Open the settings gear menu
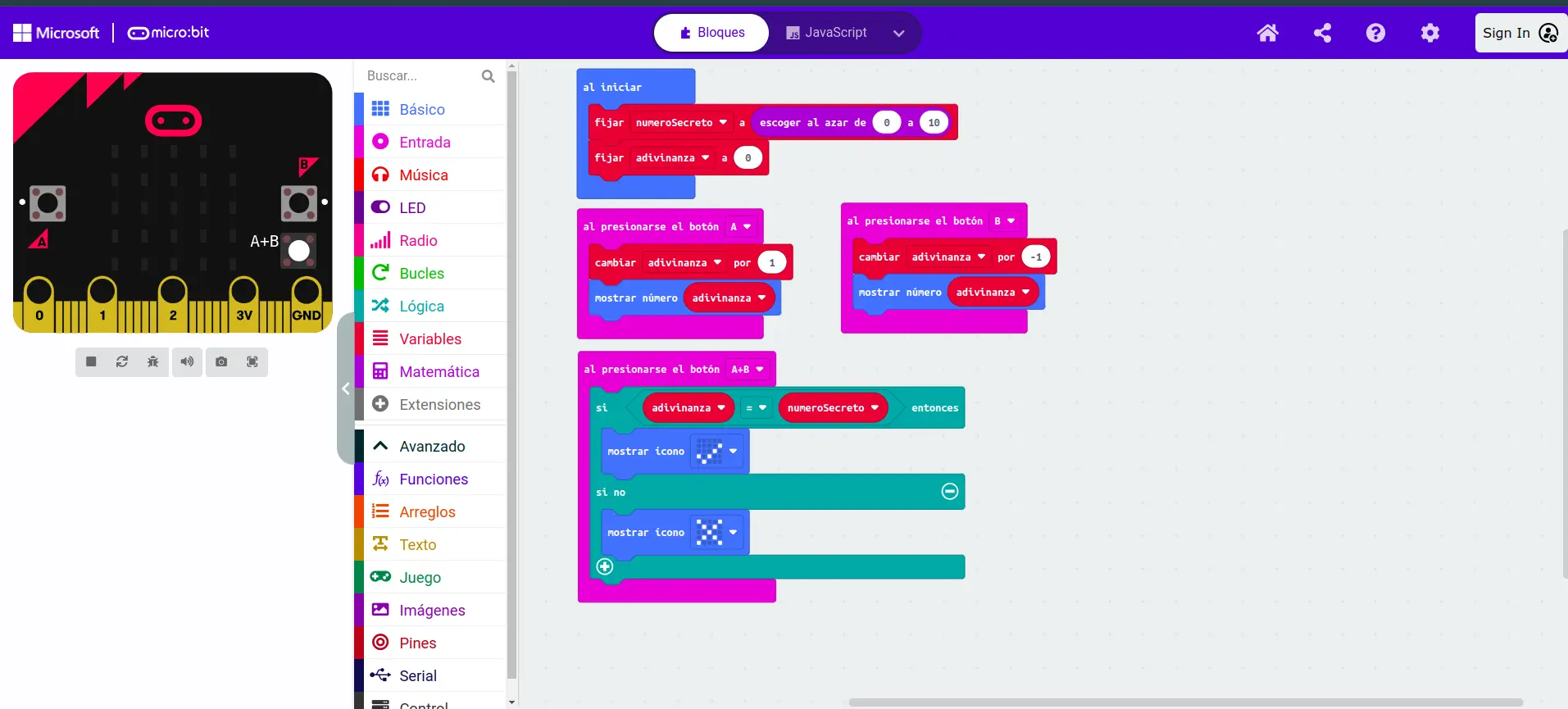This screenshot has width=1568, height=709. coord(1429,33)
